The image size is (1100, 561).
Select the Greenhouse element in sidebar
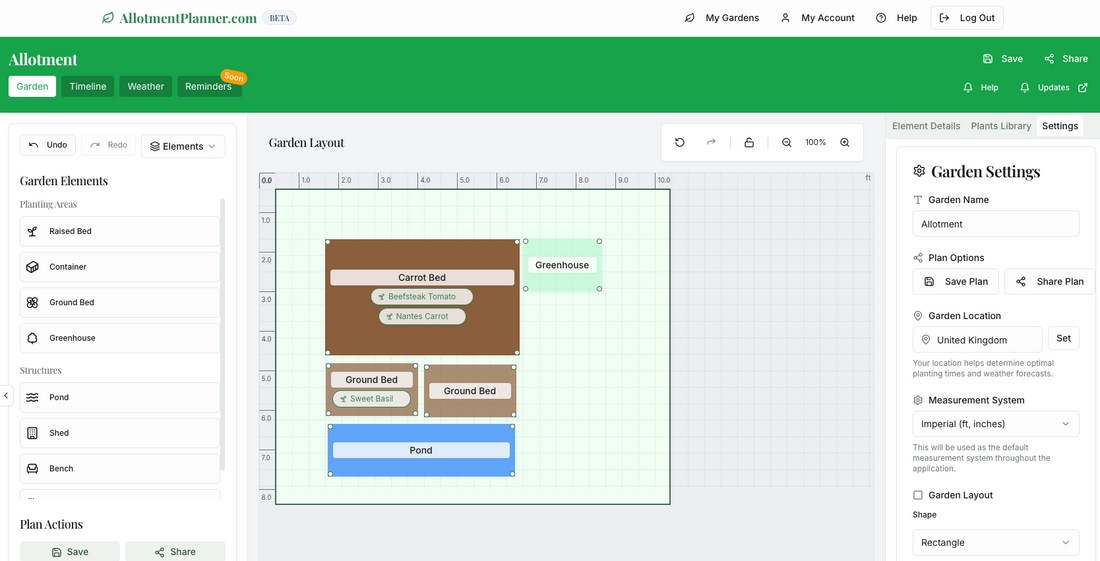pyautogui.click(x=120, y=338)
